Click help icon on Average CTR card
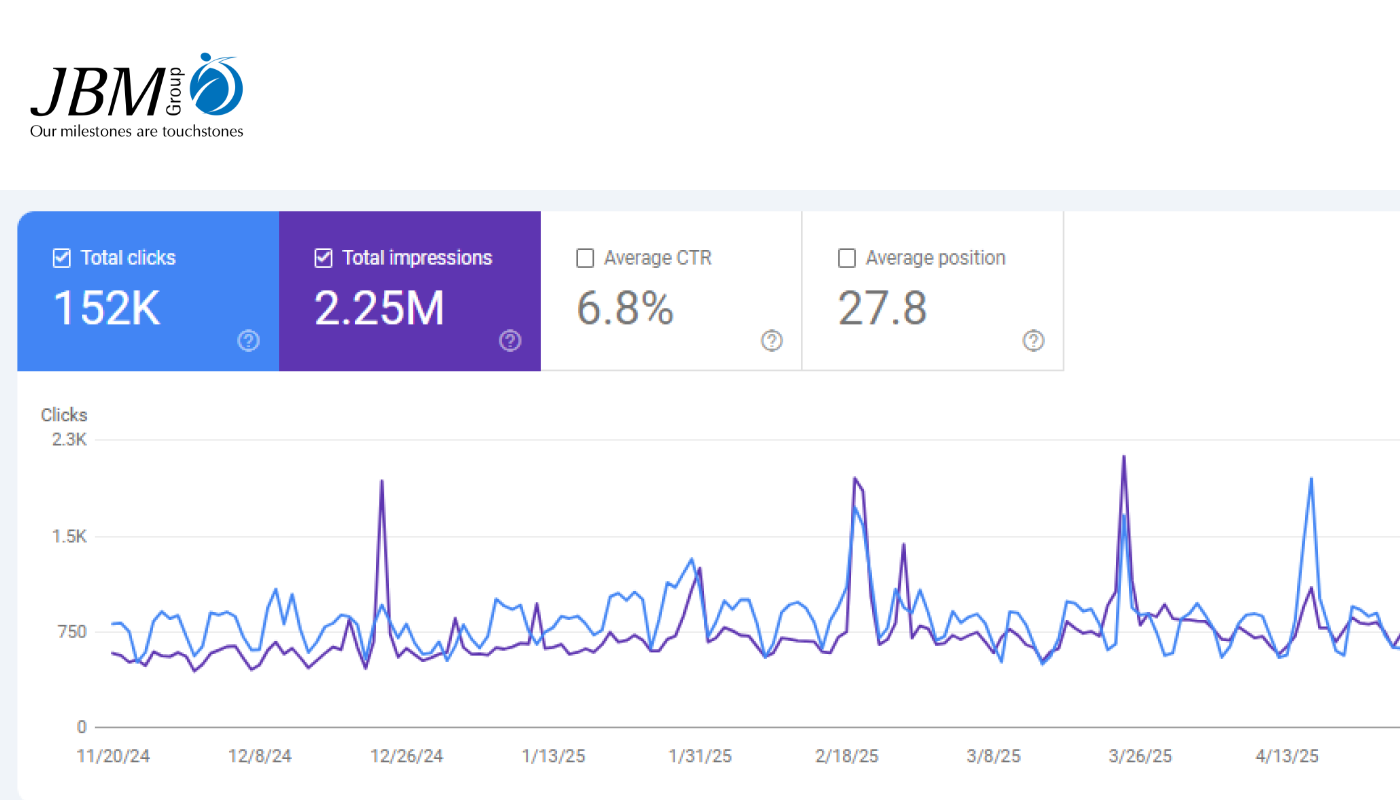Image resolution: width=1400 pixels, height=800 pixels. [772, 341]
